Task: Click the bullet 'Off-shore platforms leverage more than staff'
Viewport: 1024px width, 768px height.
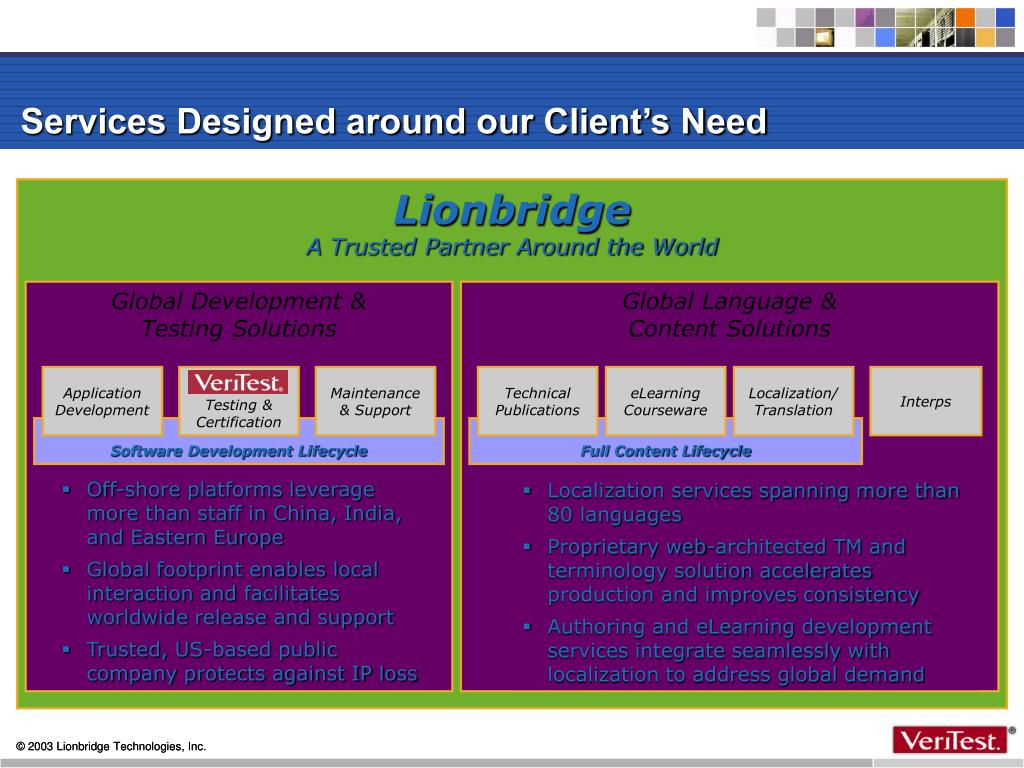Action: [244, 513]
